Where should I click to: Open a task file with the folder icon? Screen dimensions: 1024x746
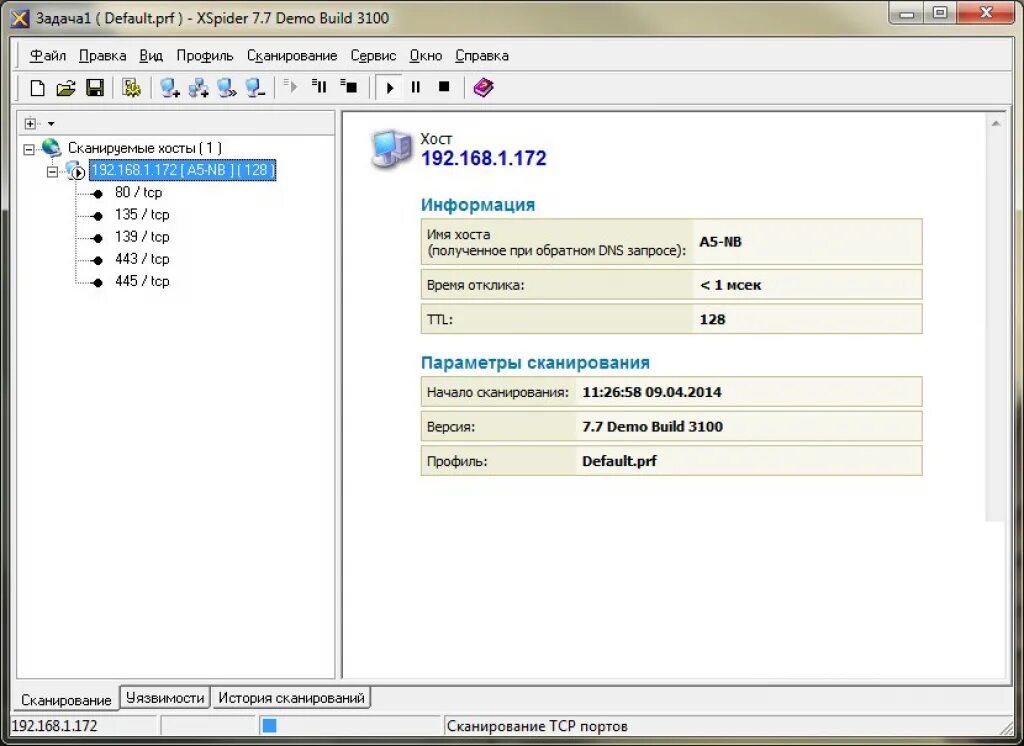coord(66,88)
